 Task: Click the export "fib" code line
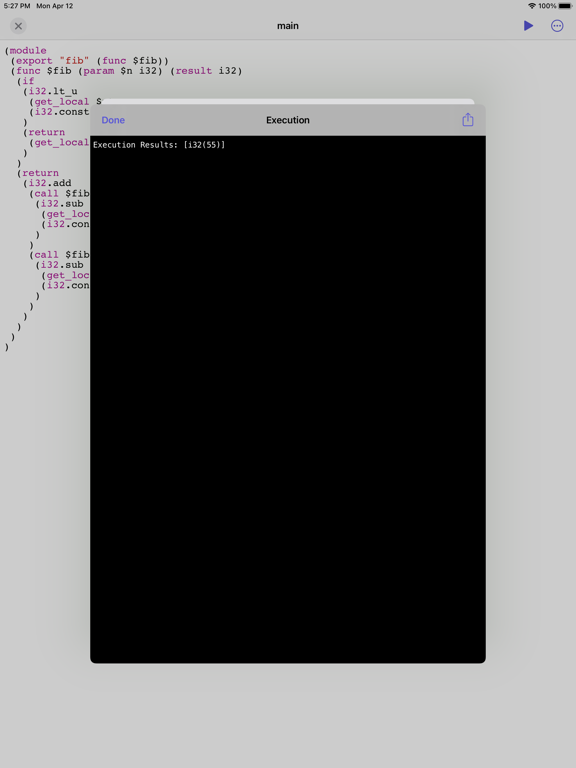90,61
